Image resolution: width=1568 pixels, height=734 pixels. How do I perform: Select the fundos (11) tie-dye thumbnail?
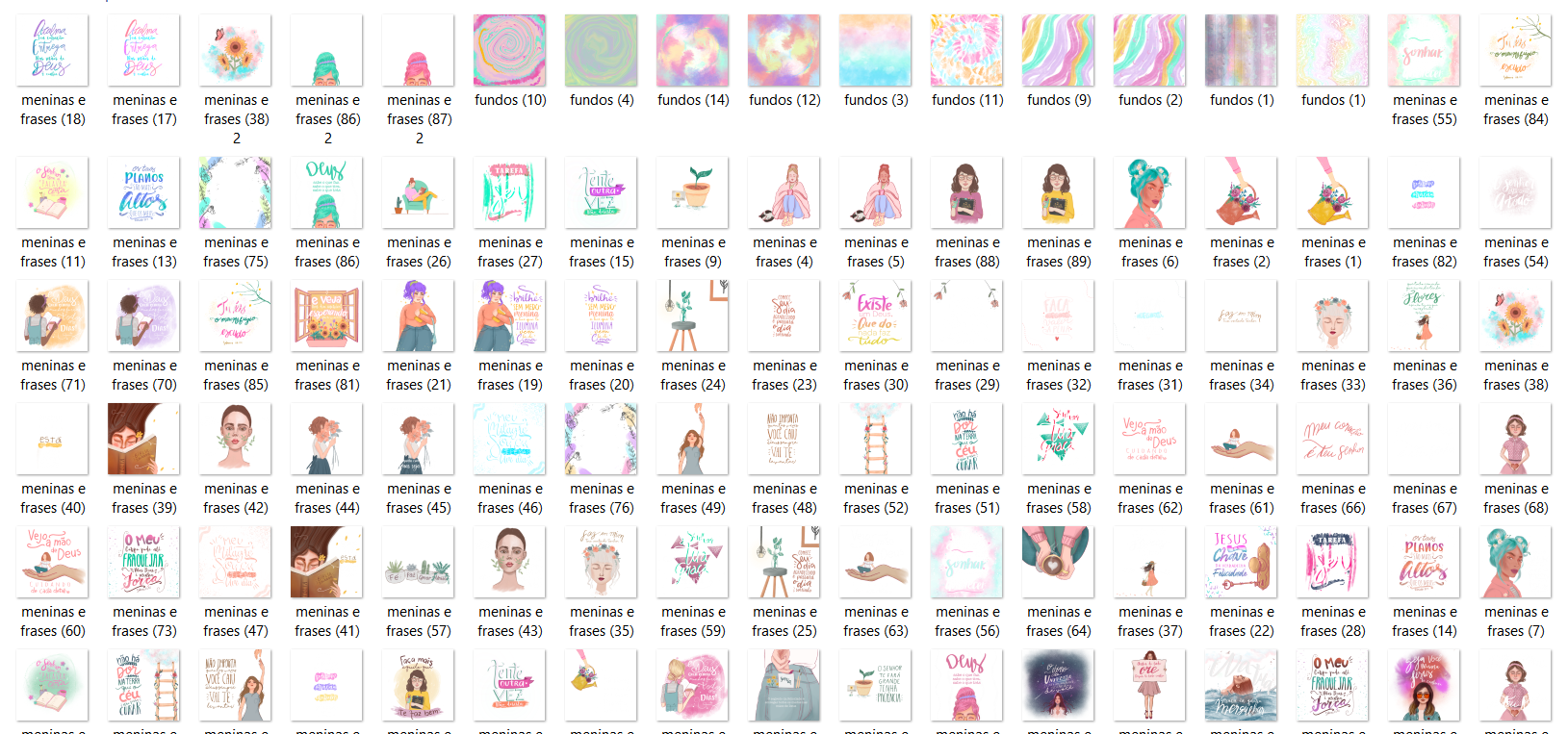[966, 51]
